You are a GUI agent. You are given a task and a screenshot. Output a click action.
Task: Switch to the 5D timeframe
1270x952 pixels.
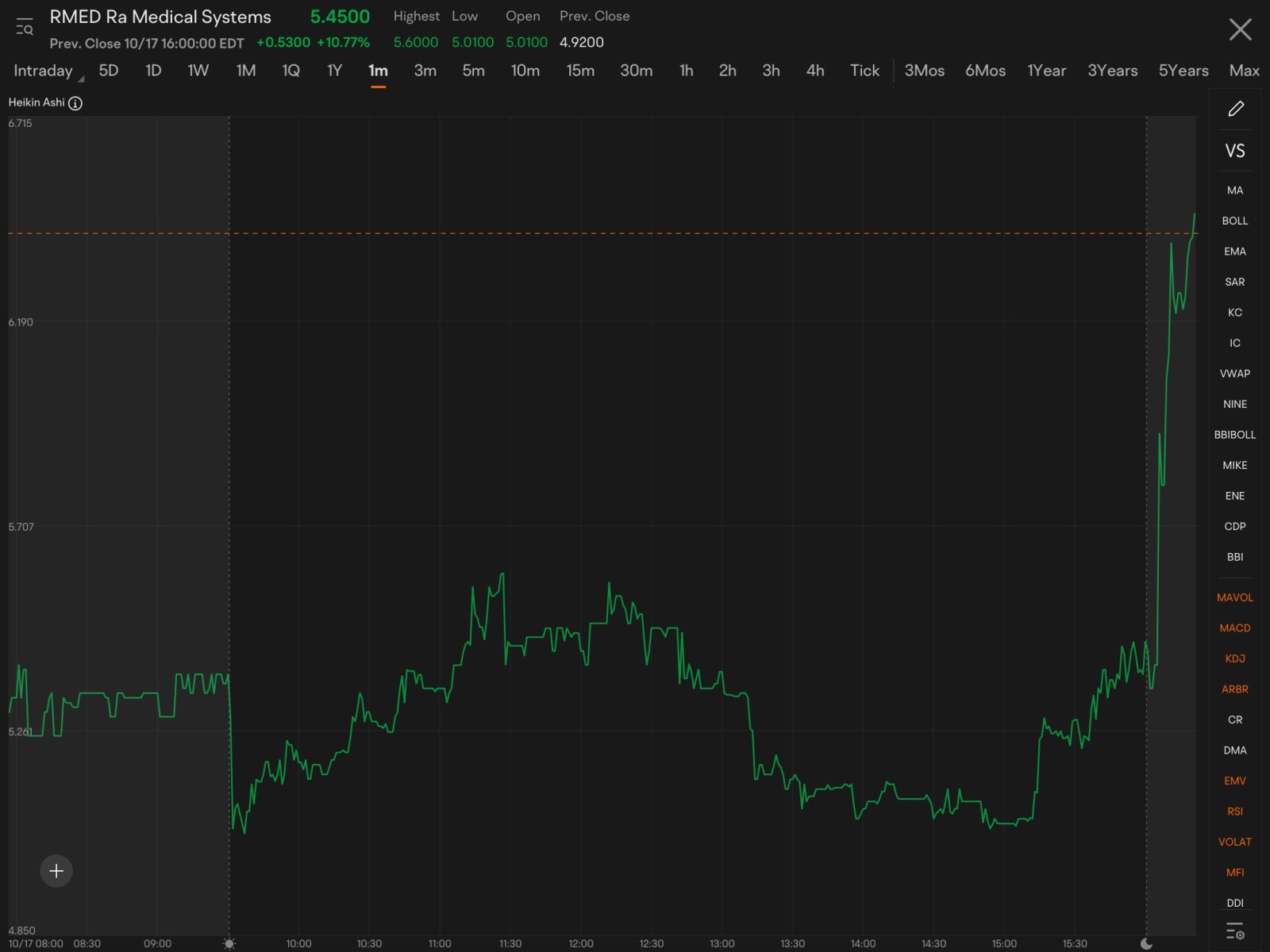[x=109, y=71]
